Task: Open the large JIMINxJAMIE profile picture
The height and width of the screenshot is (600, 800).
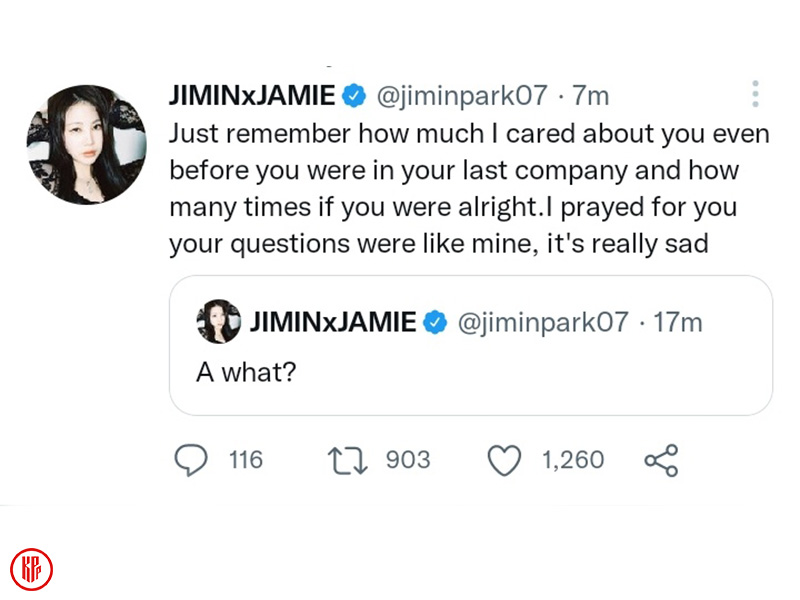Action: pyautogui.click(x=87, y=145)
